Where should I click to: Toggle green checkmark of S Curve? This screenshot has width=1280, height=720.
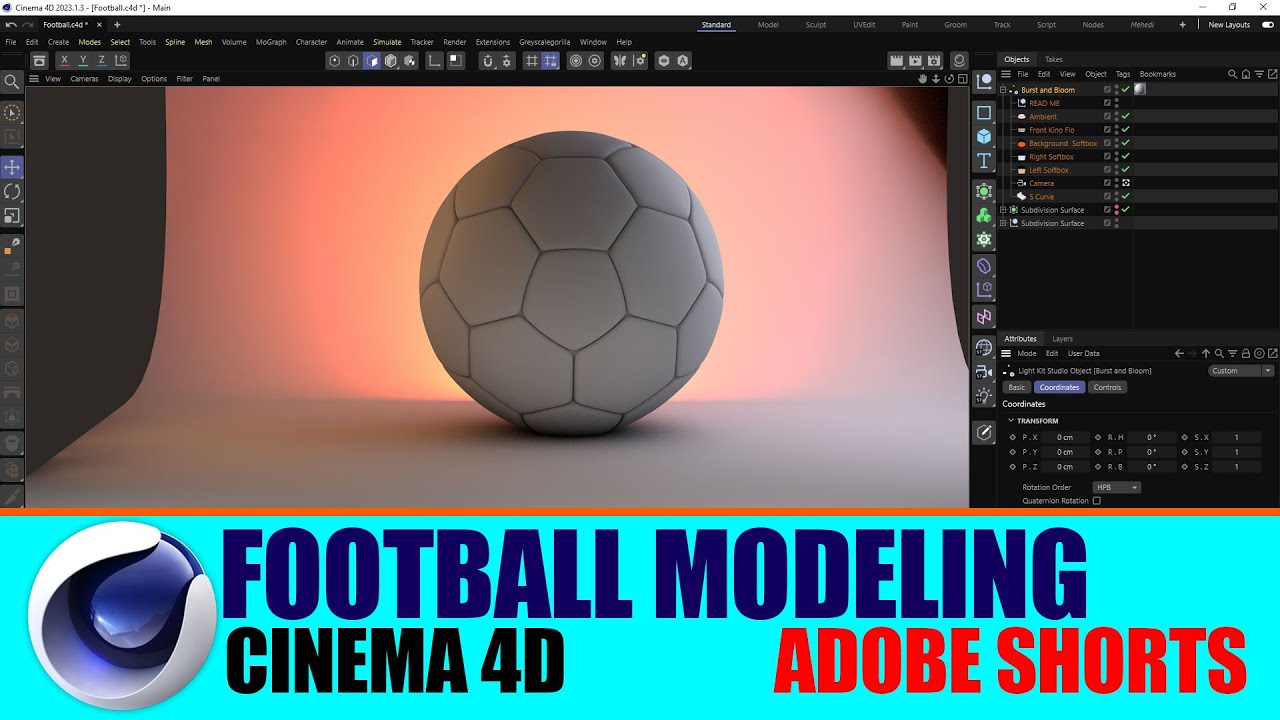coord(1126,196)
